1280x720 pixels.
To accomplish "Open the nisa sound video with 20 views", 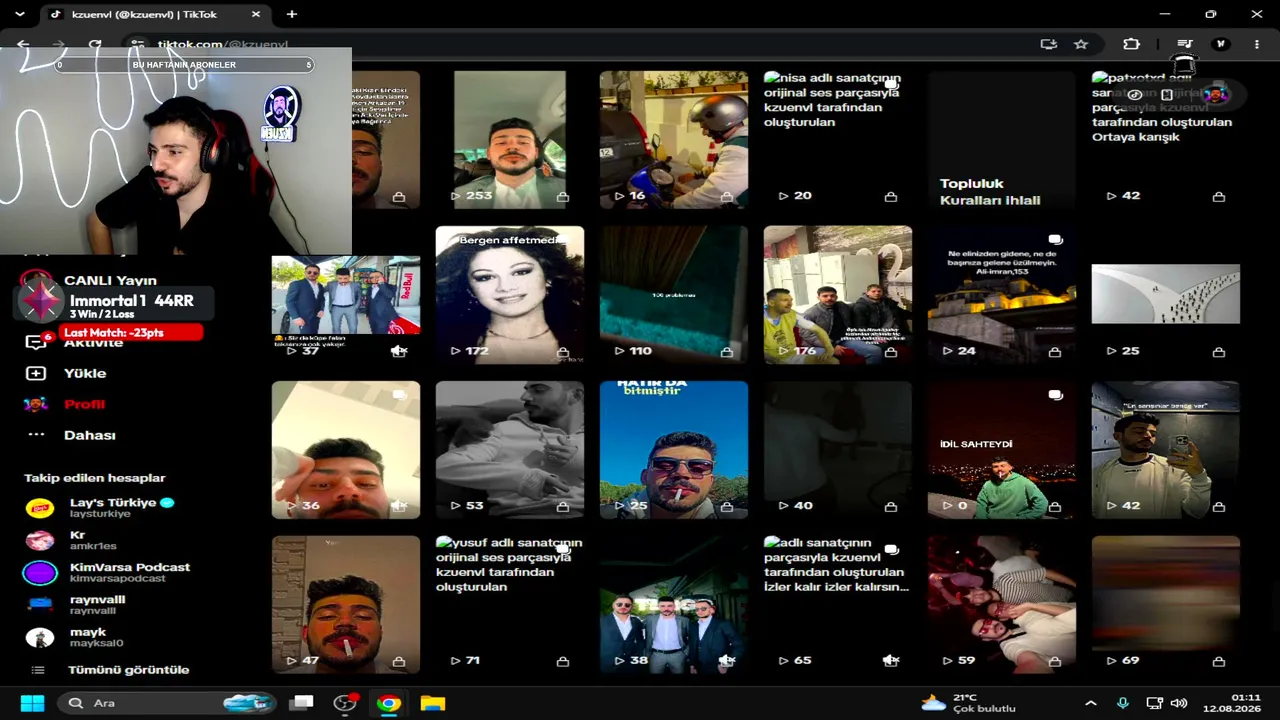I will [838, 140].
